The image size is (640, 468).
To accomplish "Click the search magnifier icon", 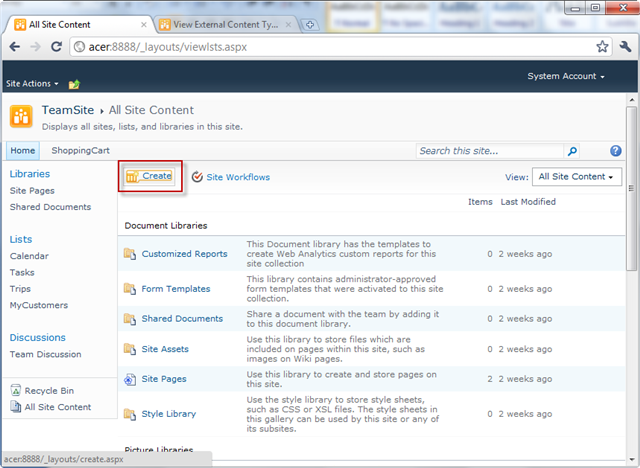I will 572,151.
